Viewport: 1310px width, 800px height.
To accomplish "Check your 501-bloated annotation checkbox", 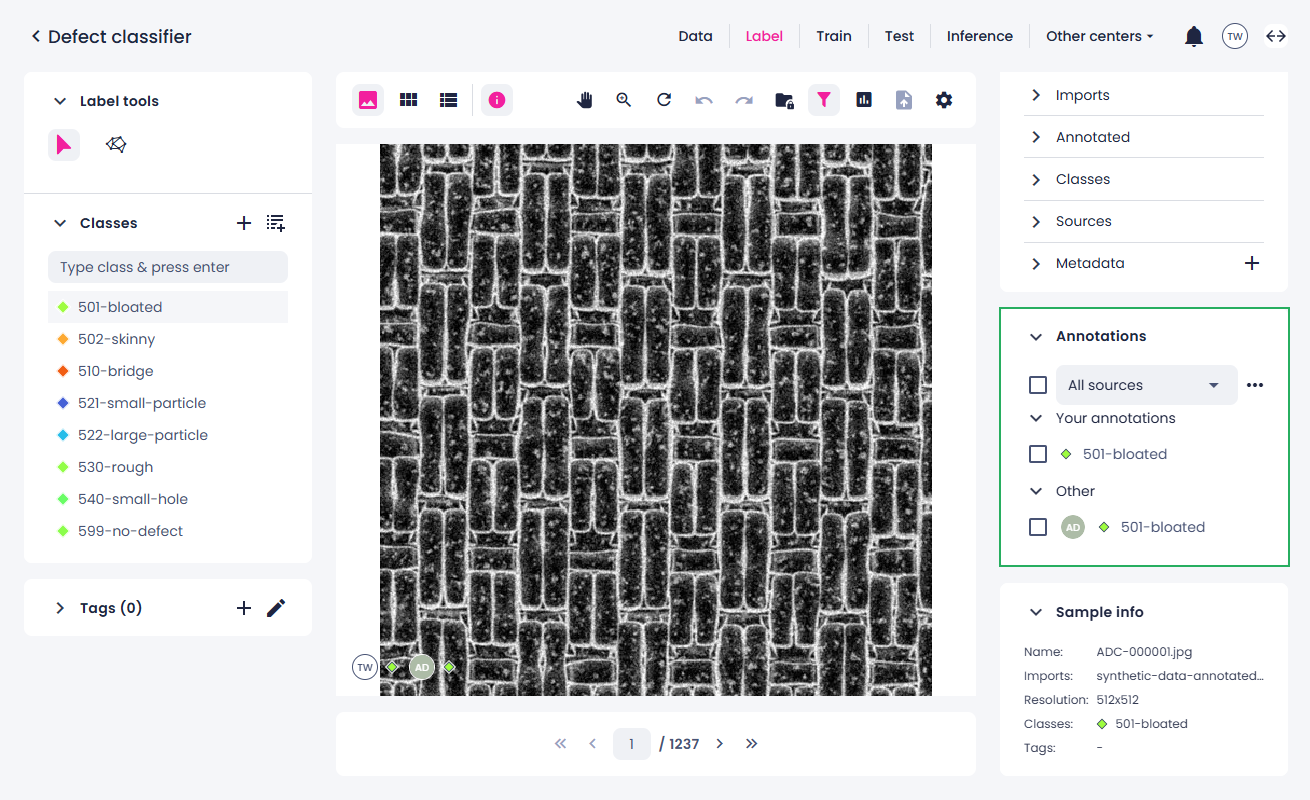I will pos(1038,454).
